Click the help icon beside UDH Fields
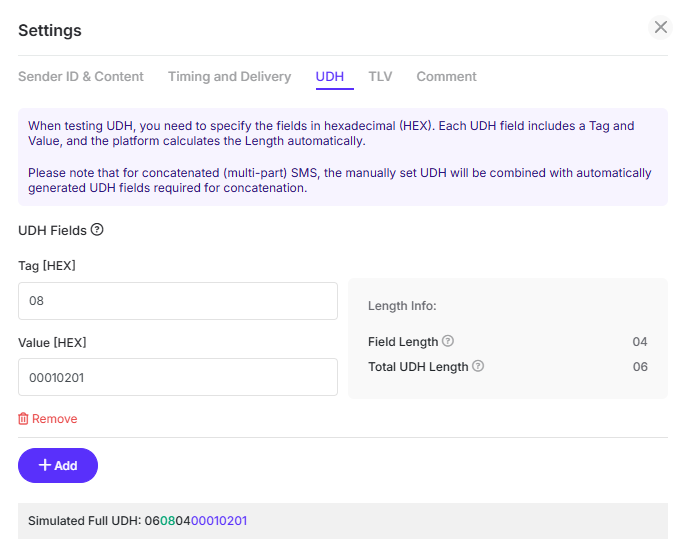686x552 pixels. 97,230
